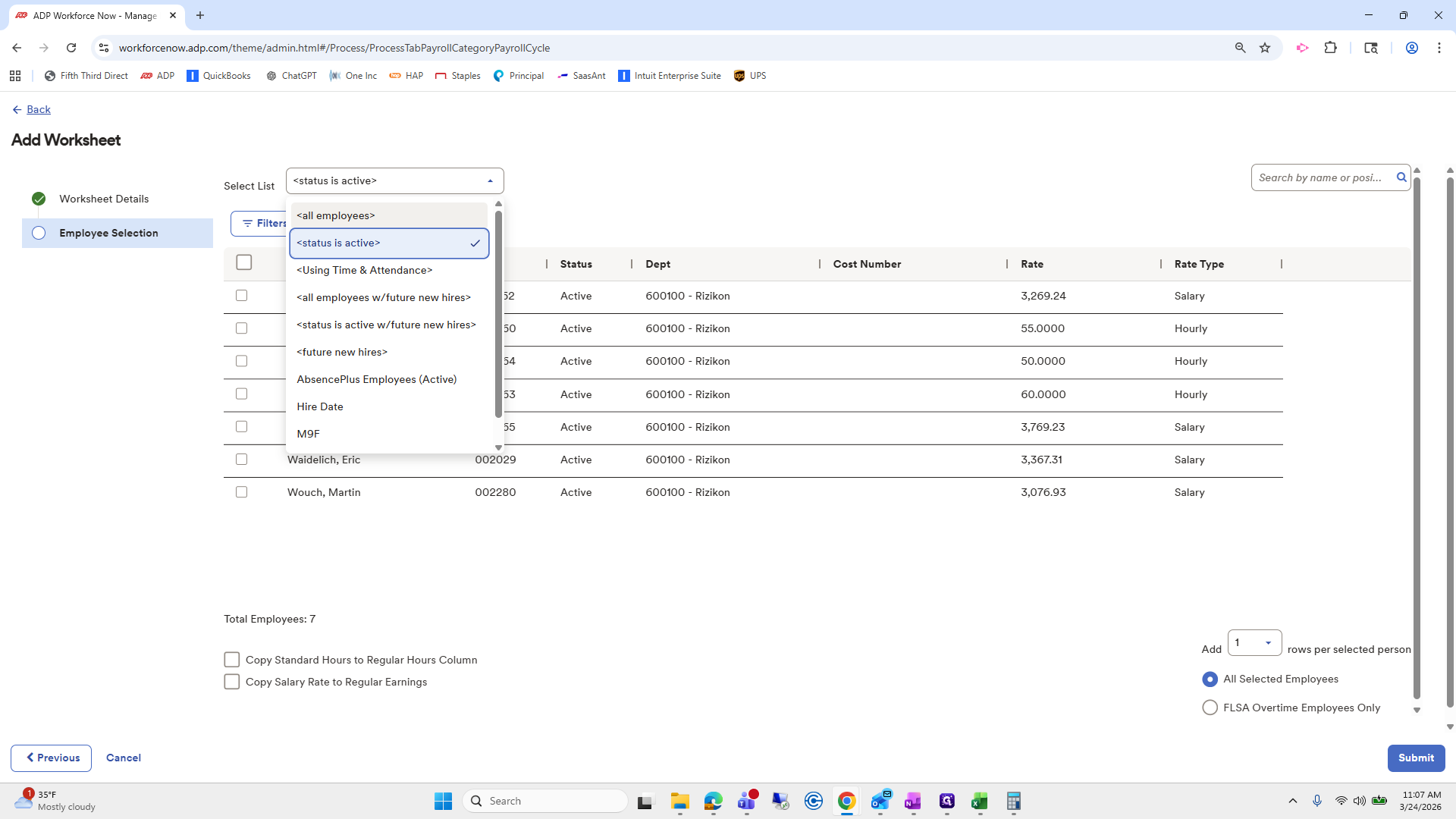This screenshot has width=1456, height=819.
Task: Select FLSA Overtime Employees Only radio button
Action: [1210, 708]
